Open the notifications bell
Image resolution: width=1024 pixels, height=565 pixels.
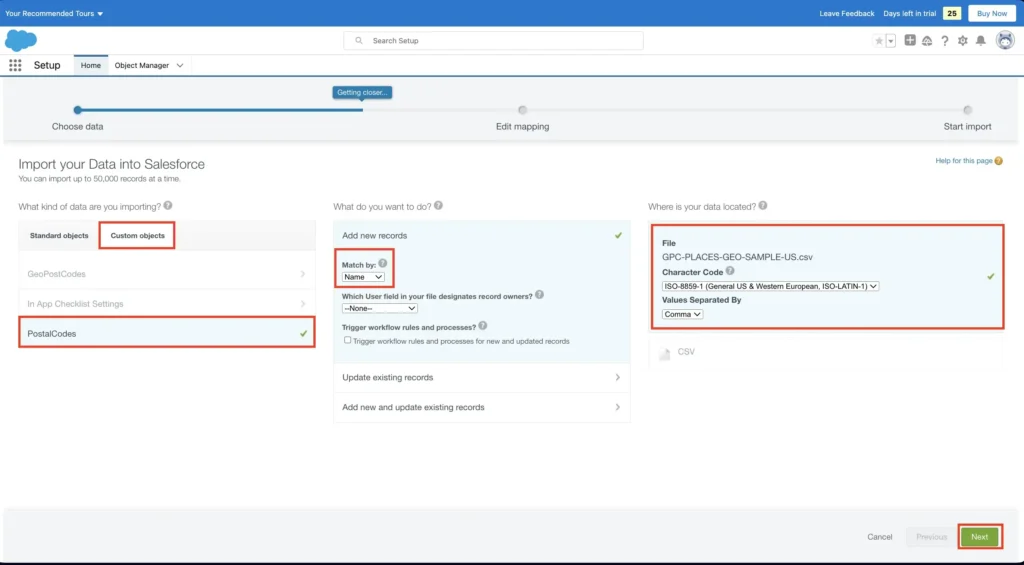click(x=980, y=40)
